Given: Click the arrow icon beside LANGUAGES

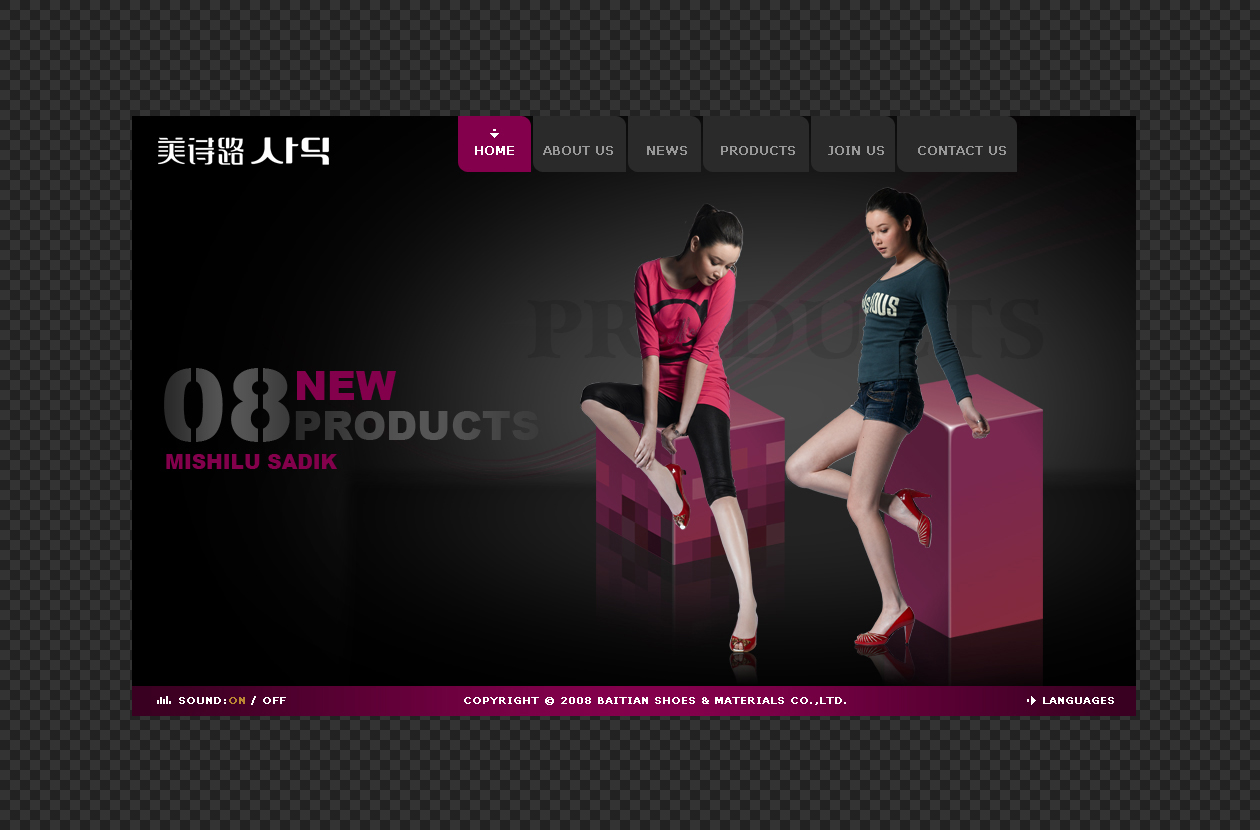Looking at the screenshot, I should [1031, 701].
